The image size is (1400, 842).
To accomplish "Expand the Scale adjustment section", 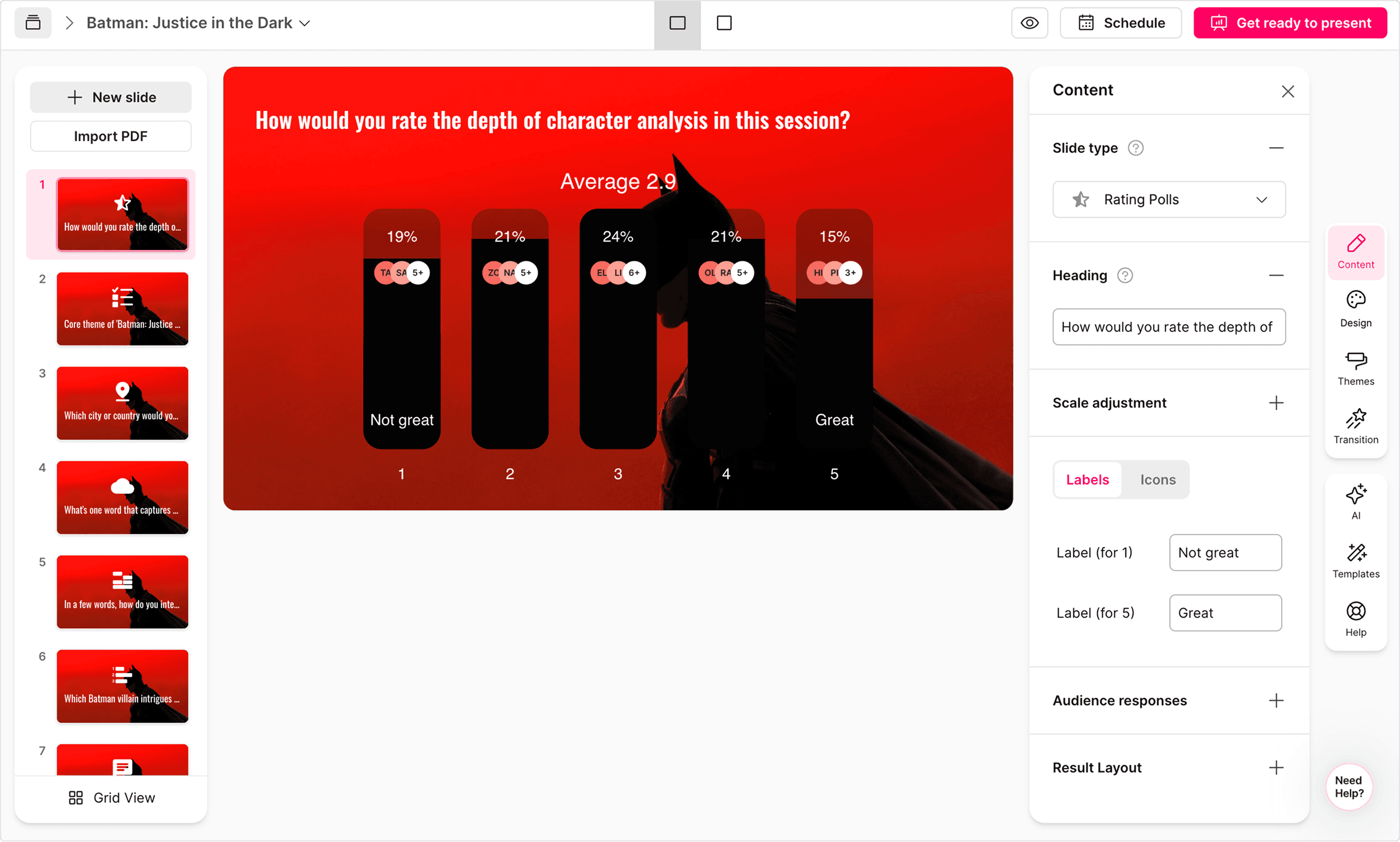I will point(1276,402).
